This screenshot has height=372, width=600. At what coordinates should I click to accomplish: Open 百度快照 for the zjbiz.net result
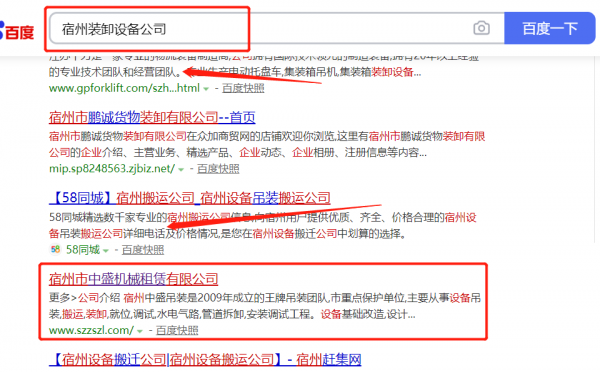[x=218, y=169]
